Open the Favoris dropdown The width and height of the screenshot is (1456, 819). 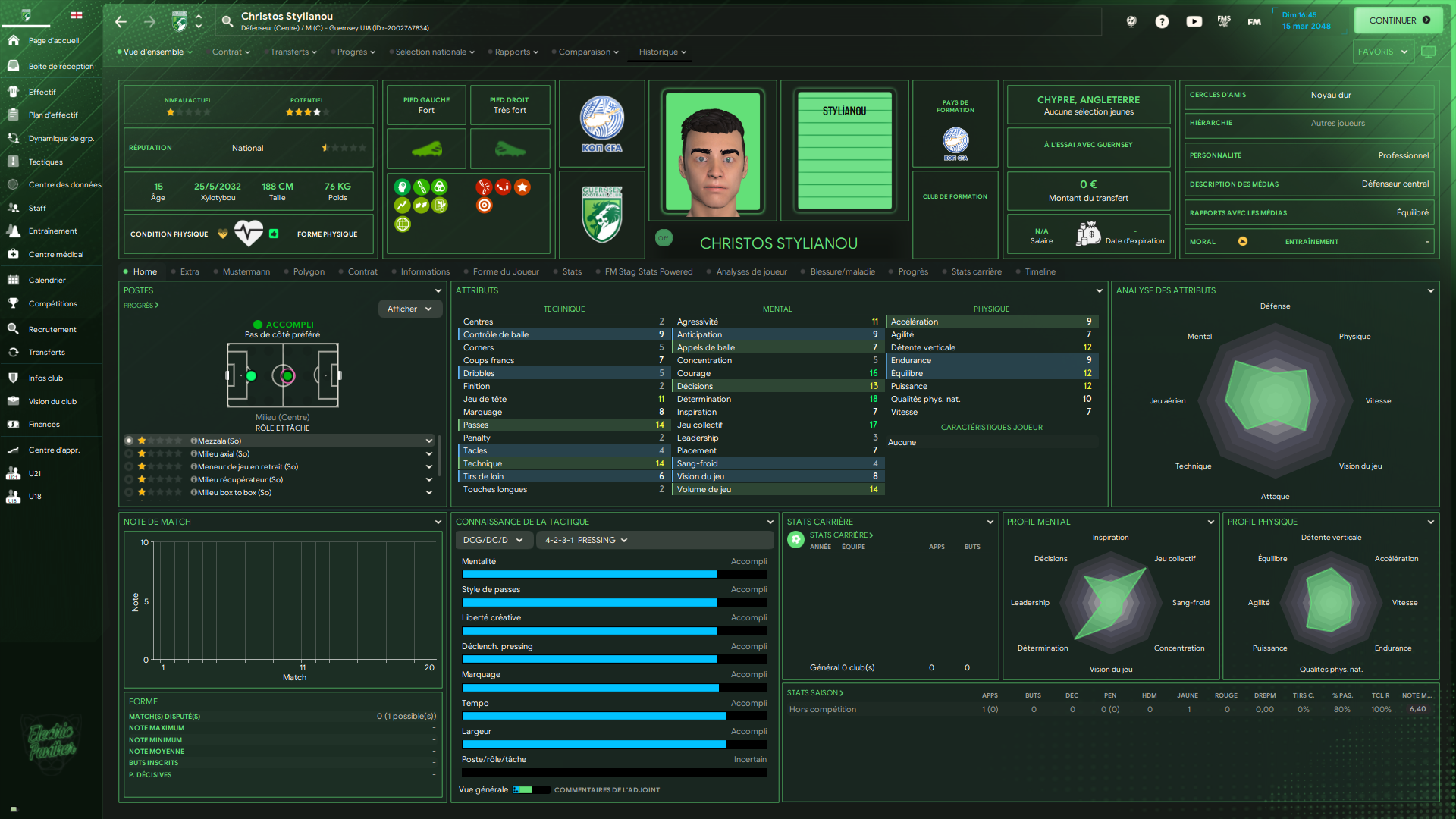[1382, 52]
